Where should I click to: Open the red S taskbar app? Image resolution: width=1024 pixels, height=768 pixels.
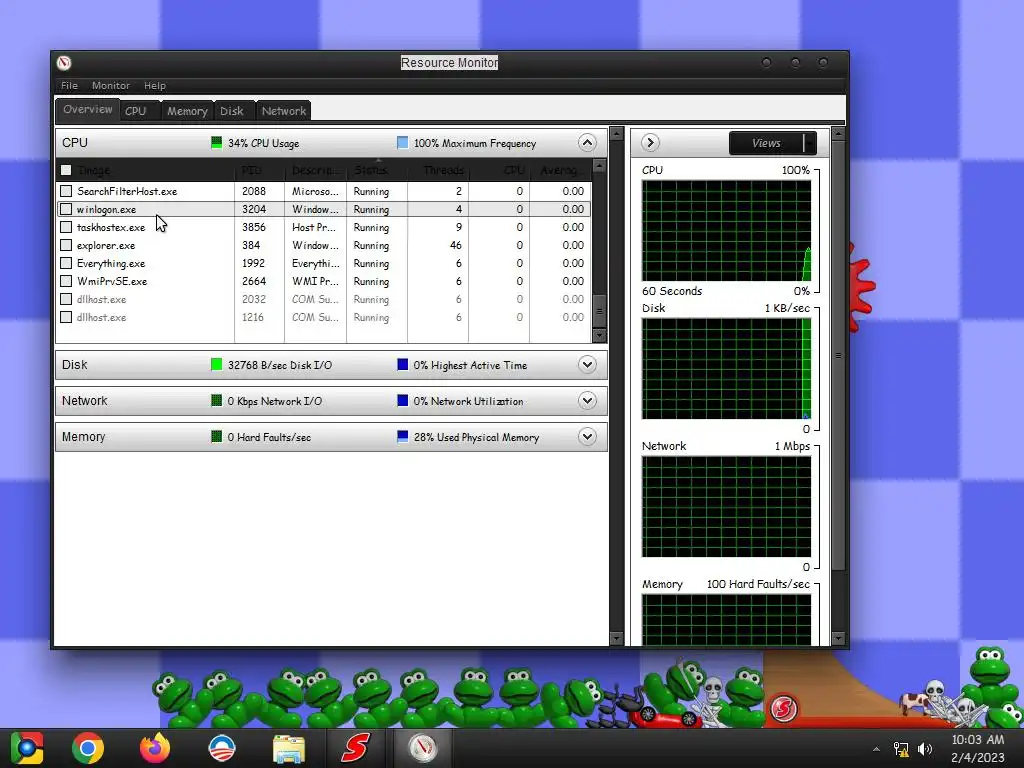(x=355, y=748)
